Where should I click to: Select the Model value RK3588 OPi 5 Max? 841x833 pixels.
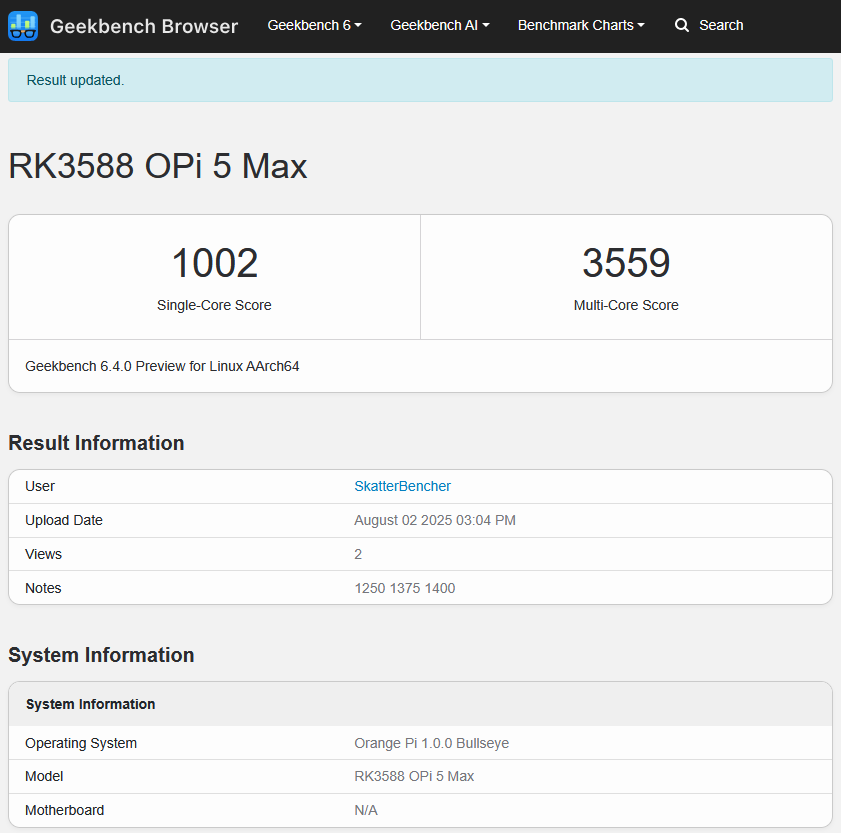pyautogui.click(x=414, y=776)
